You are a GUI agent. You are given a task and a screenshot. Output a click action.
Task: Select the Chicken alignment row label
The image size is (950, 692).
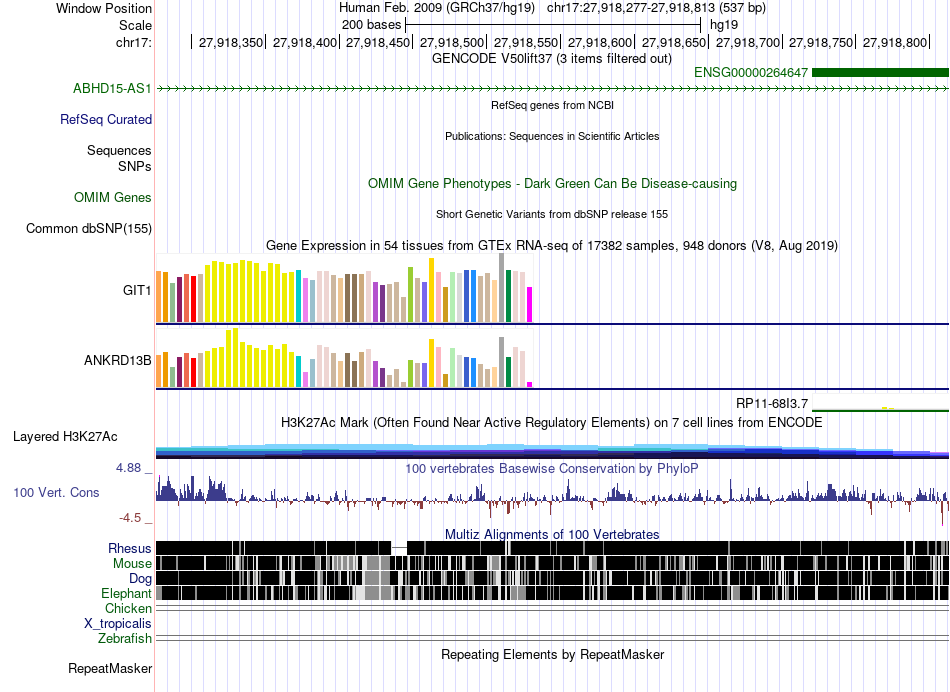click(128, 608)
